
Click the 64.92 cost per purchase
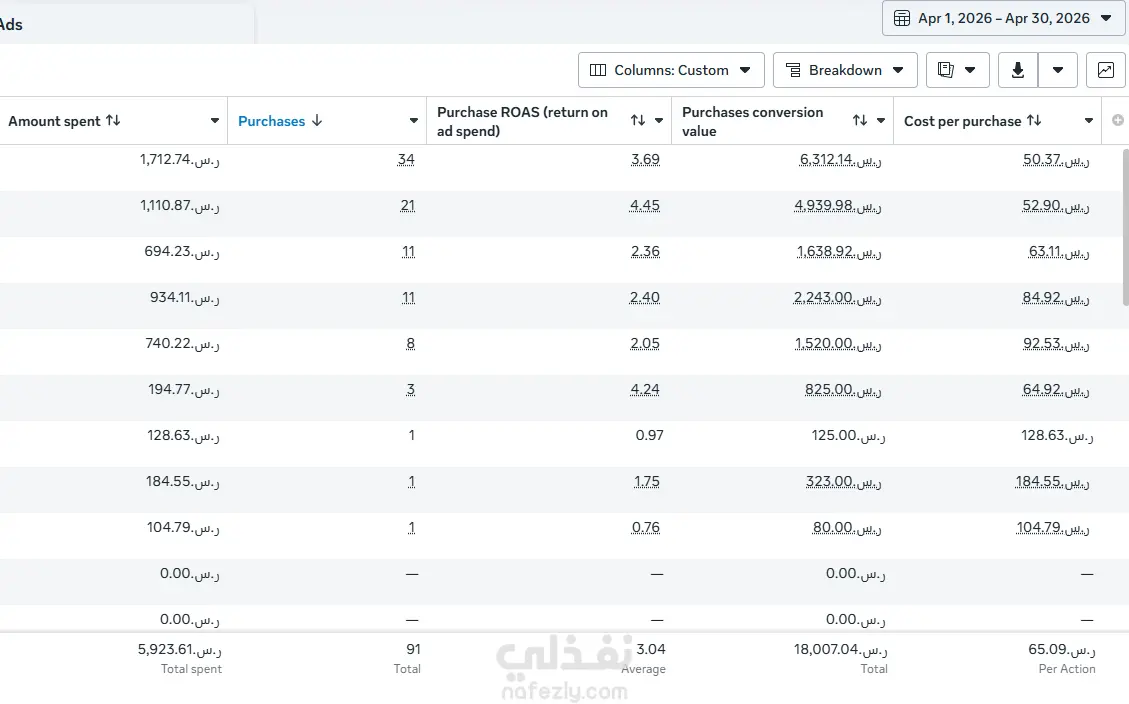[x=1056, y=389]
